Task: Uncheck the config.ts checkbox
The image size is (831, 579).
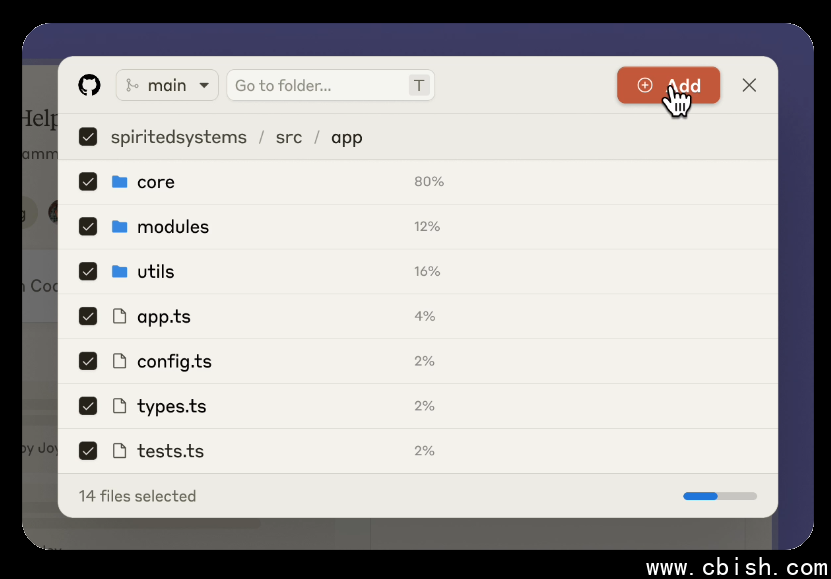Action: click(x=88, y=361)
